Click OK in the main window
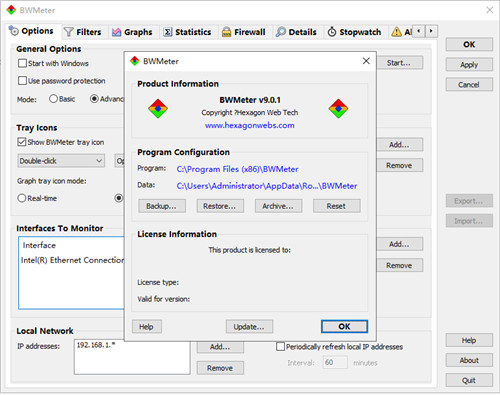This screenshot has height=395, width=500. [x=469, y=44]
